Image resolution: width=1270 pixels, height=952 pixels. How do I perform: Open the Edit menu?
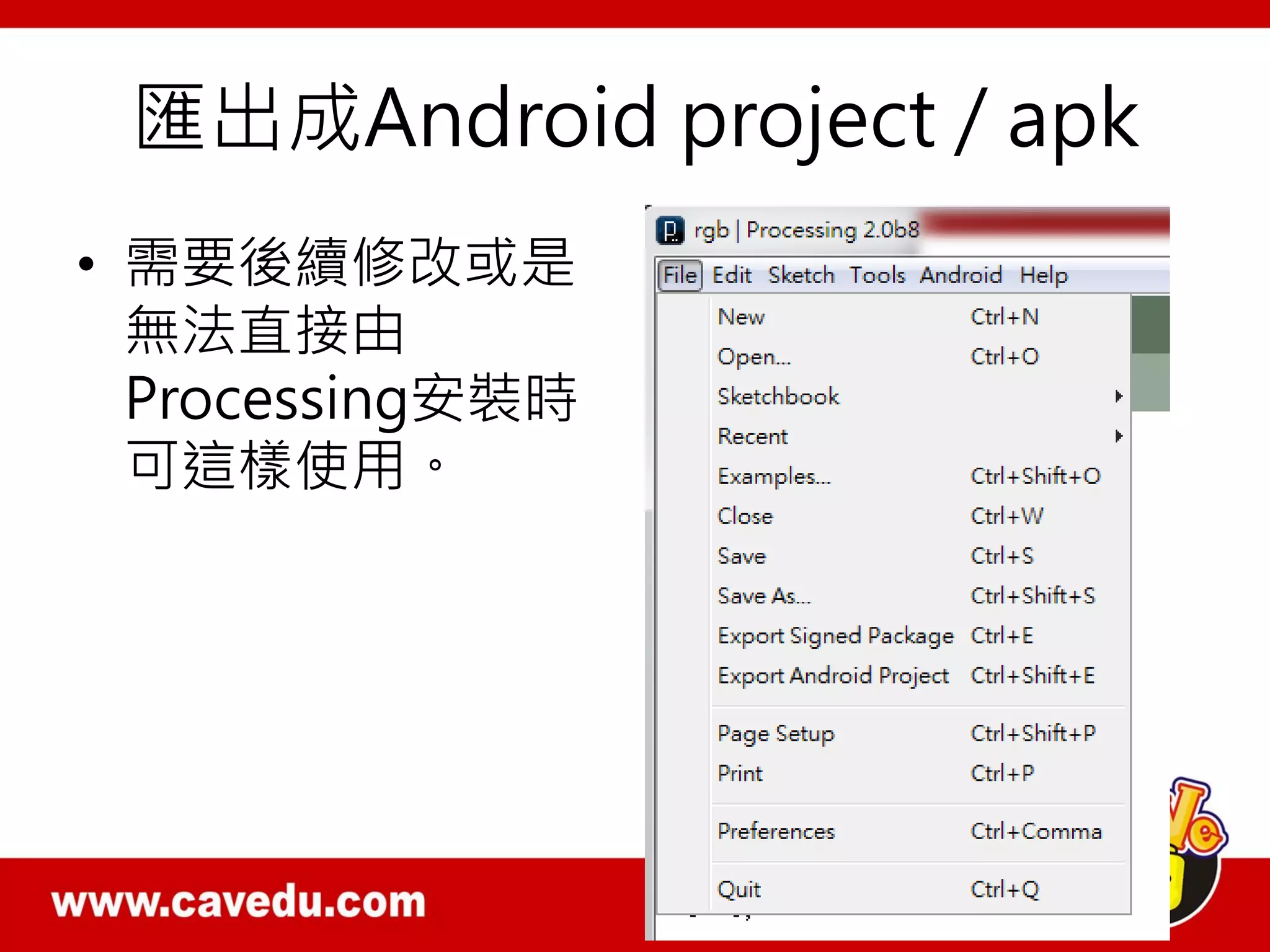click(732, 275)
